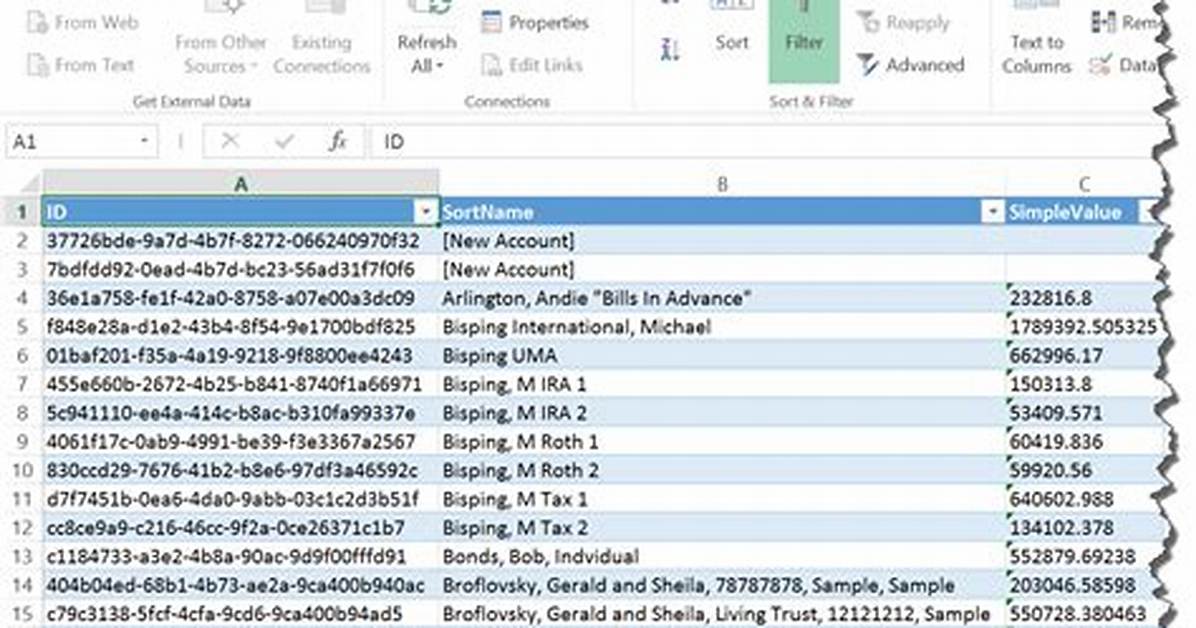The image size is (1196, 628).
Task: Click value cell 662996.17
Action: point(1083,356)
